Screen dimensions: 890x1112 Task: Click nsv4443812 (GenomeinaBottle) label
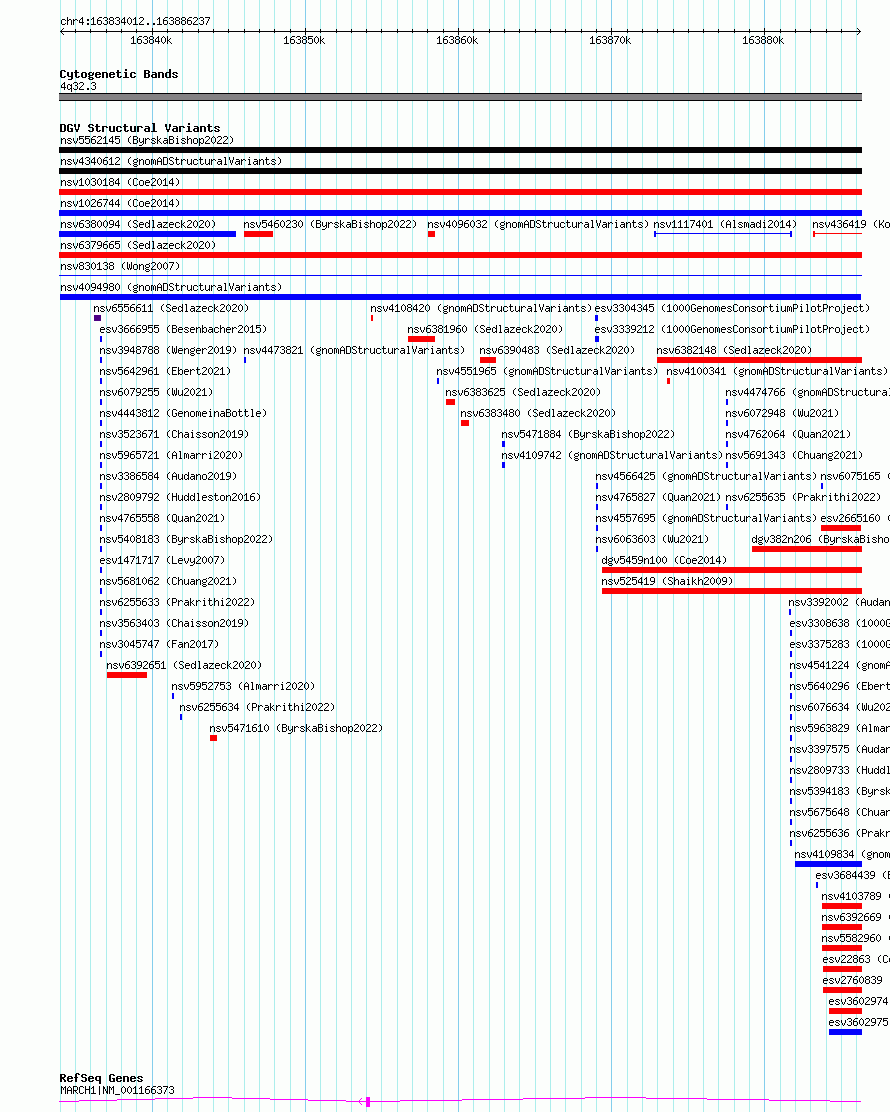183,413
